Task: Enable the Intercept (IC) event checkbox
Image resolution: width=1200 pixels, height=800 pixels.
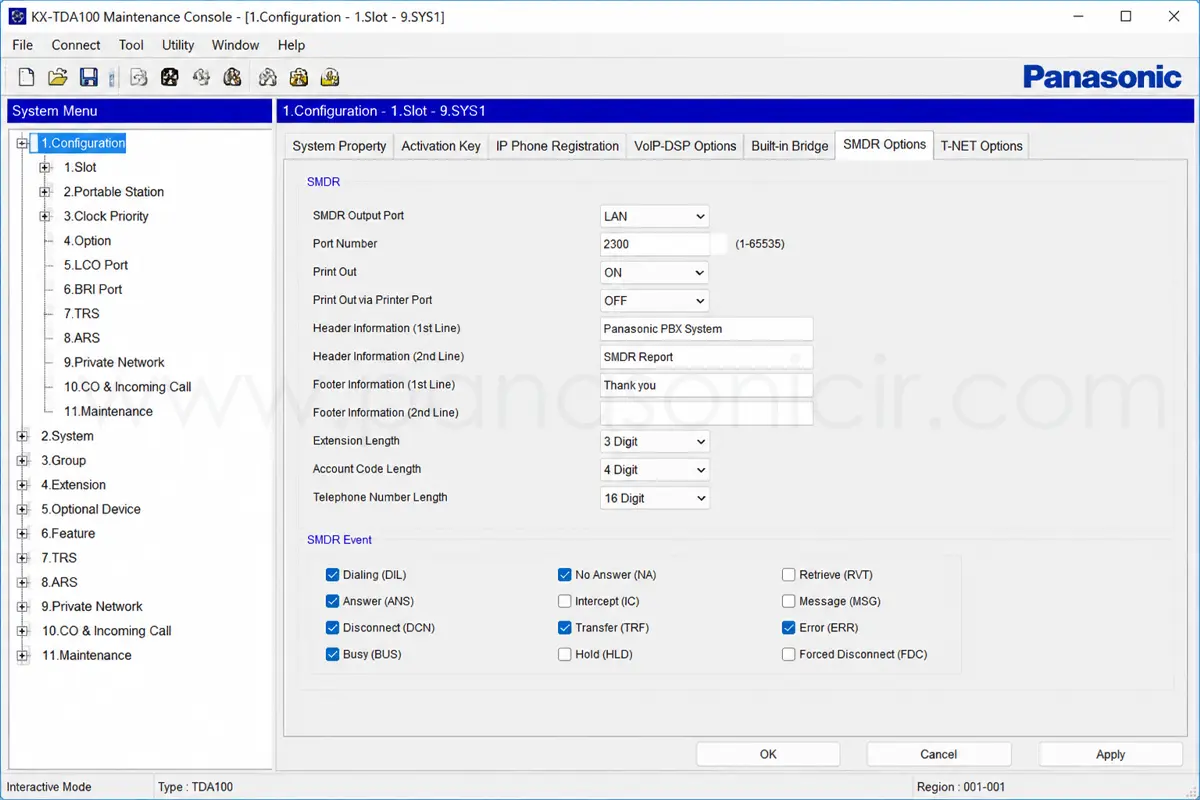Action: (565, 601)
